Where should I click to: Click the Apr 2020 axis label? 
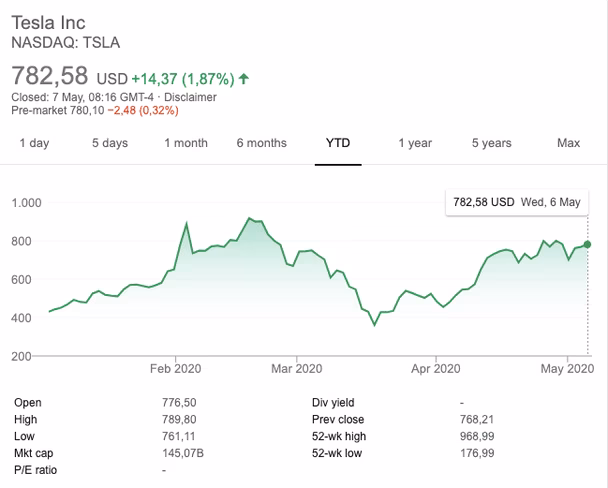pyautogui.click(x=436, y=368)
